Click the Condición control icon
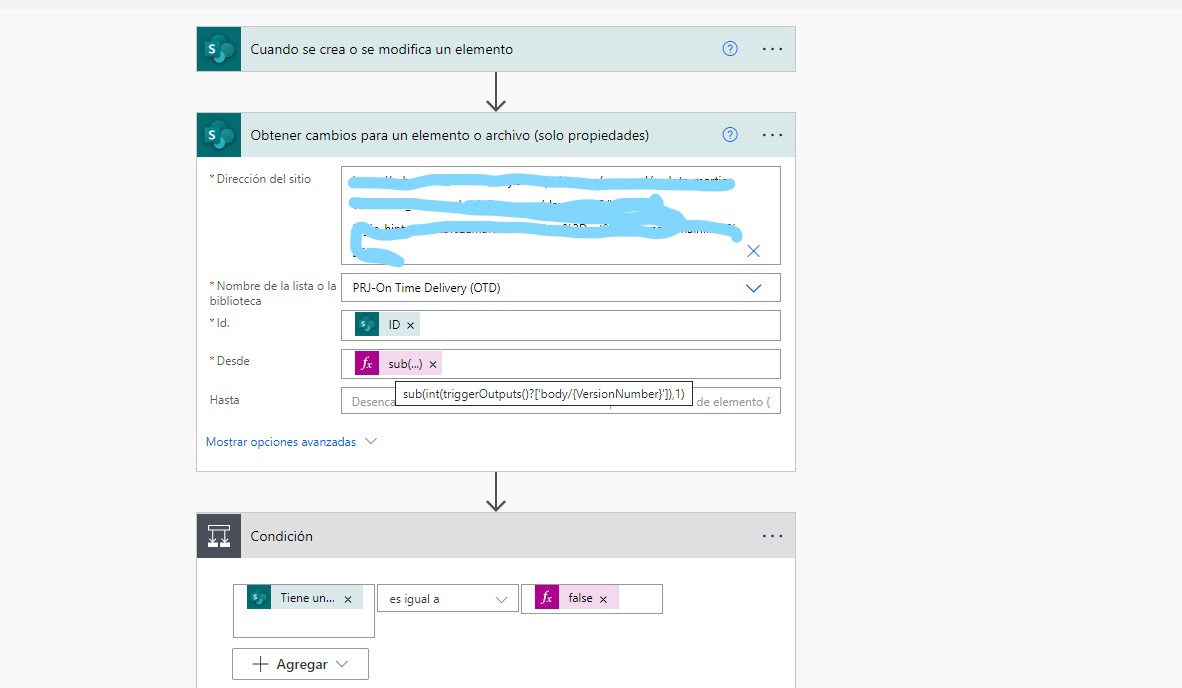The width and height of the screenshot is (1182, 688). click(219, 537)
